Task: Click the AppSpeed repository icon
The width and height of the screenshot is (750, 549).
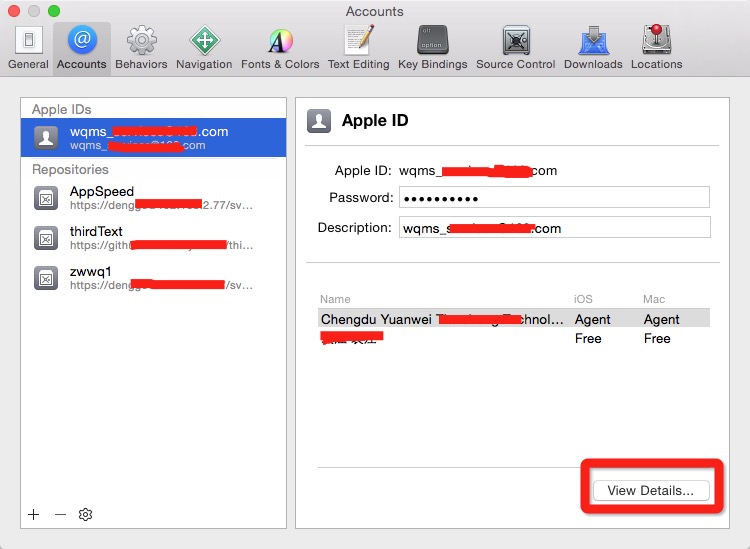Action: click(46, 198)
